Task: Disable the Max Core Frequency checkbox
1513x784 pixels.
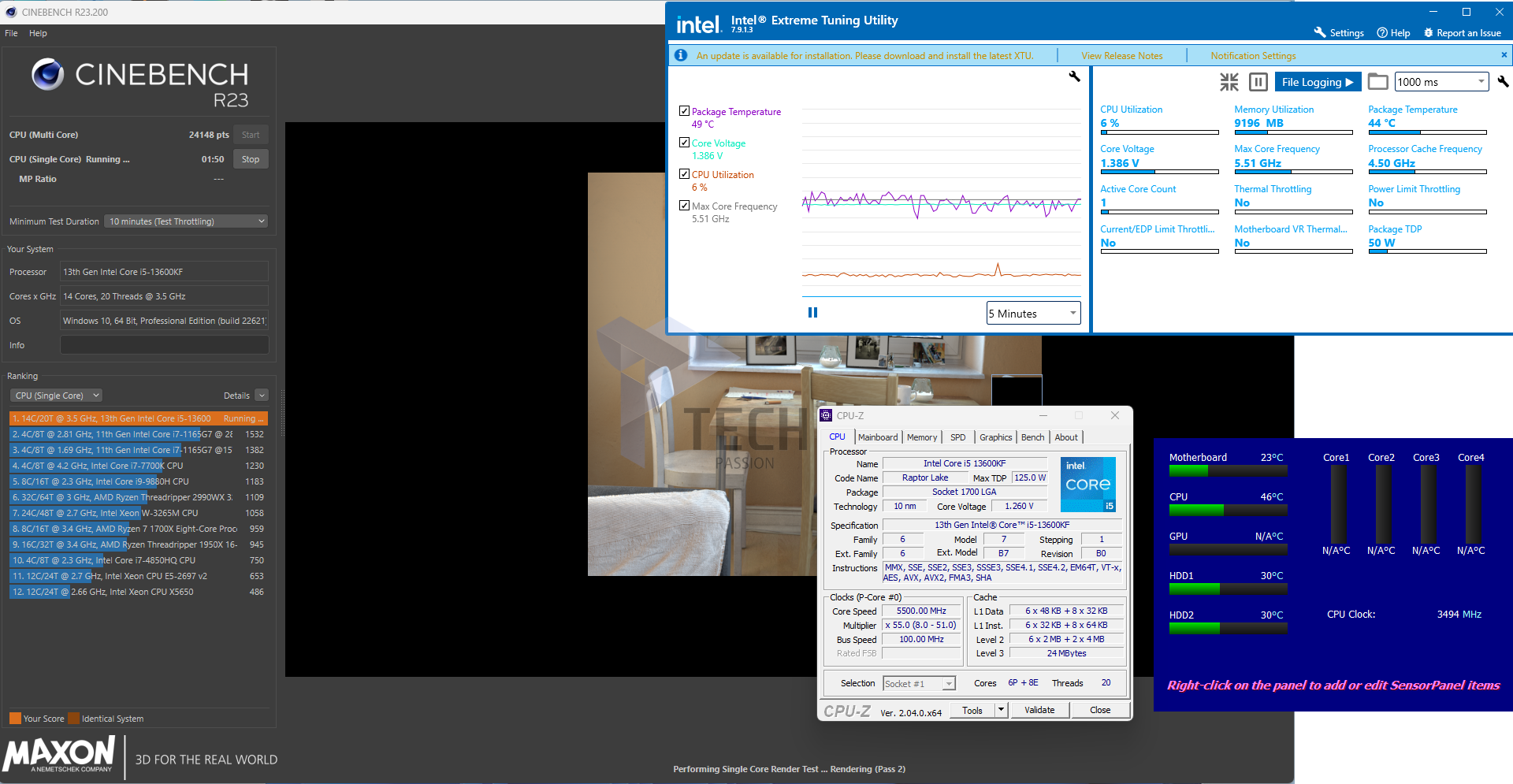Action: pyautogui.click(x=684, y=206)
